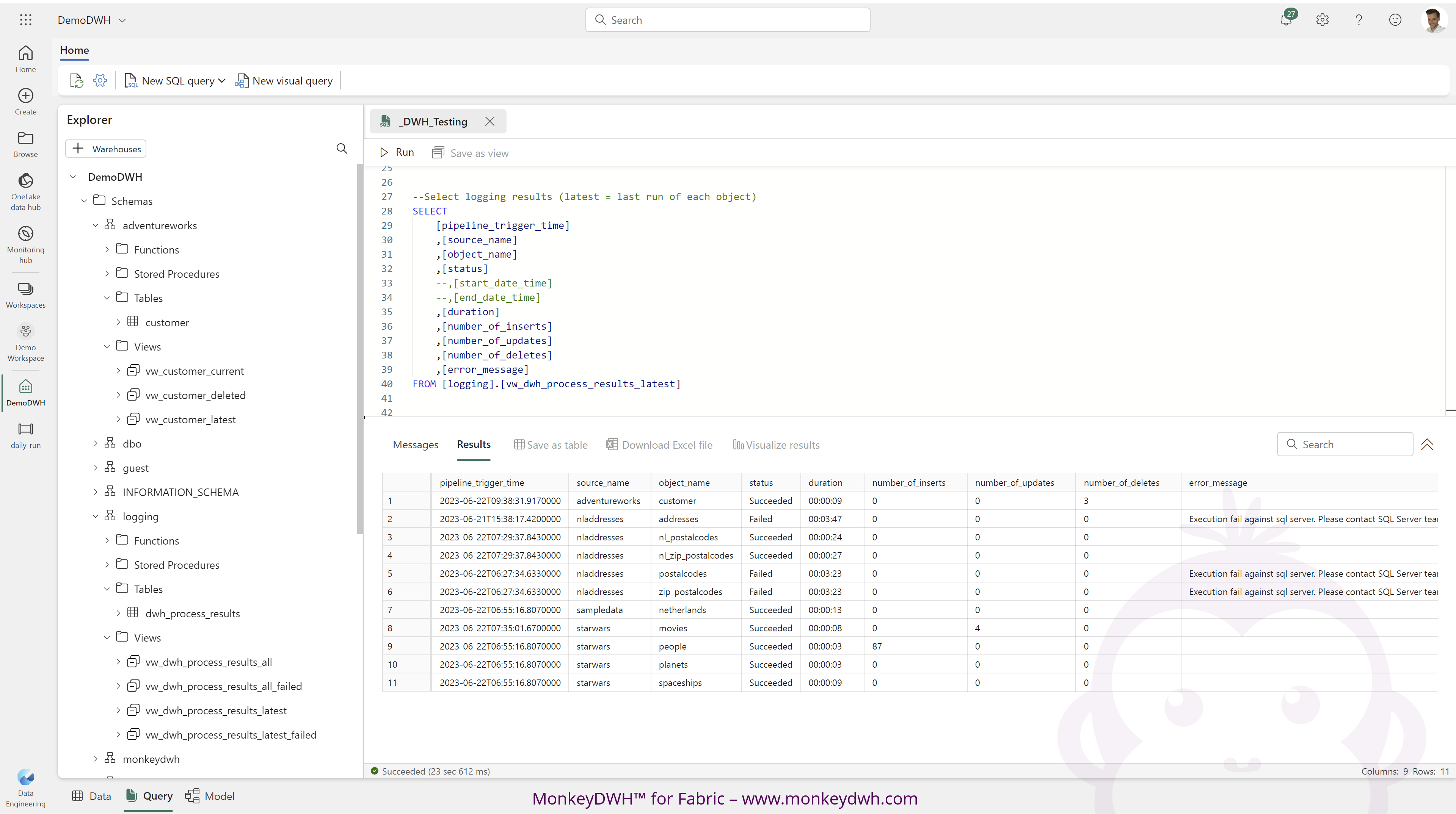Image resolution: width=1456 pixels, height=814 pixels.
Task: Open the help question mark
Action: click(1359, 20)
